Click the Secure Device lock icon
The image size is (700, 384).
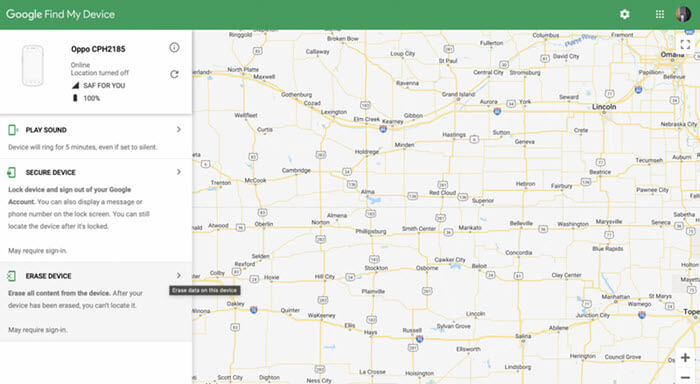[12, 172]
